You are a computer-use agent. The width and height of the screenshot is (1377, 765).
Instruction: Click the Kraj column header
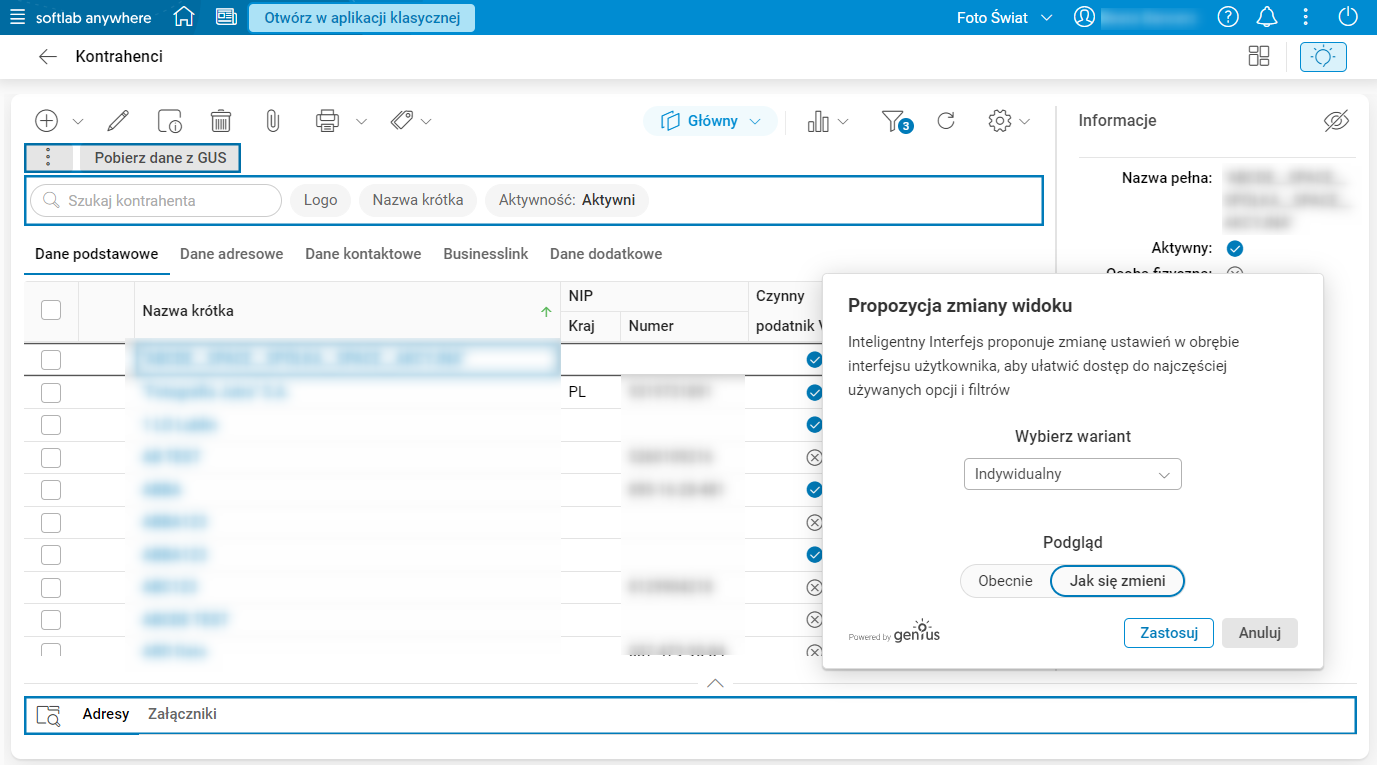tap(591, 326)
